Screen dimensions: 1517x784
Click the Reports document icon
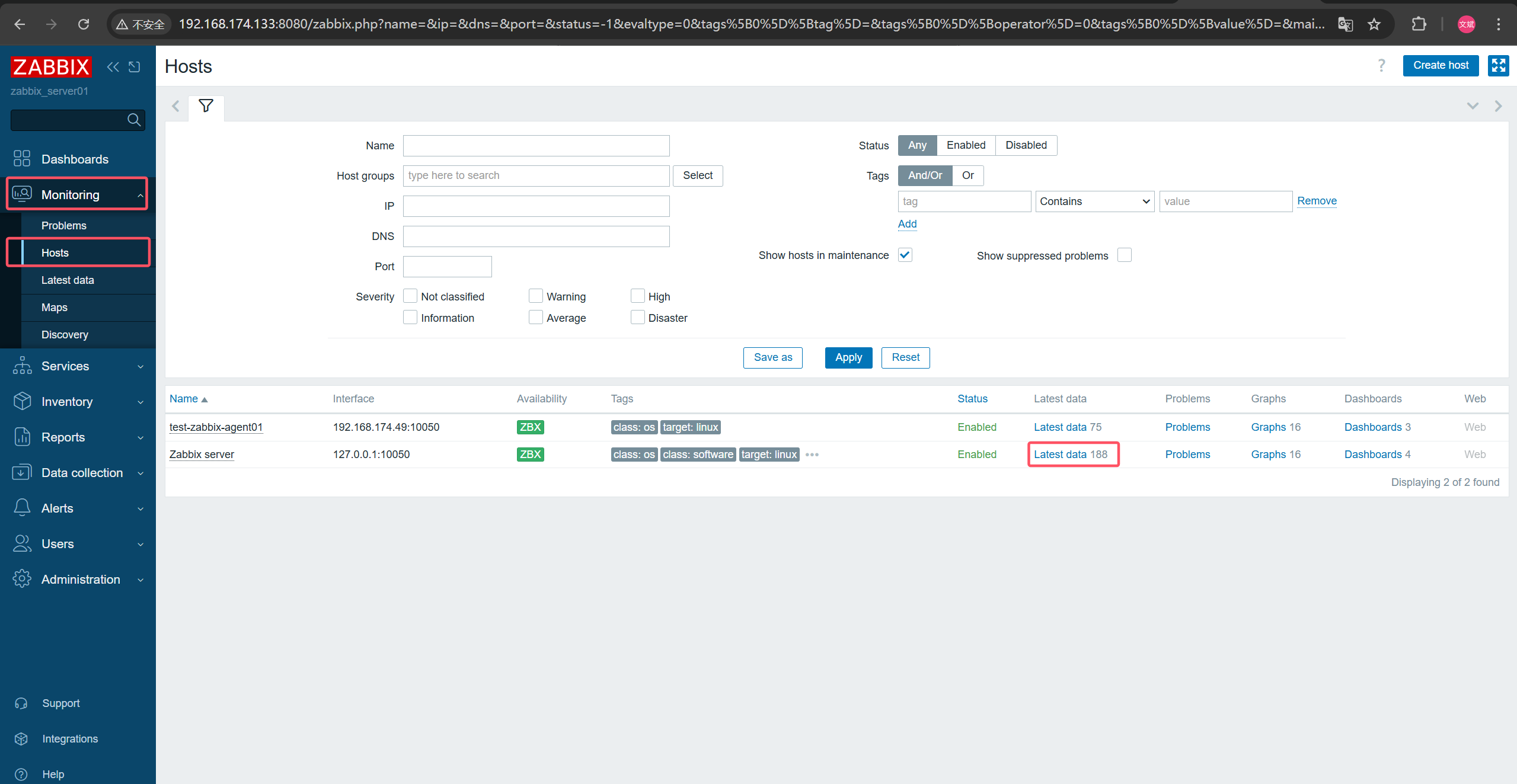[22, 437]
